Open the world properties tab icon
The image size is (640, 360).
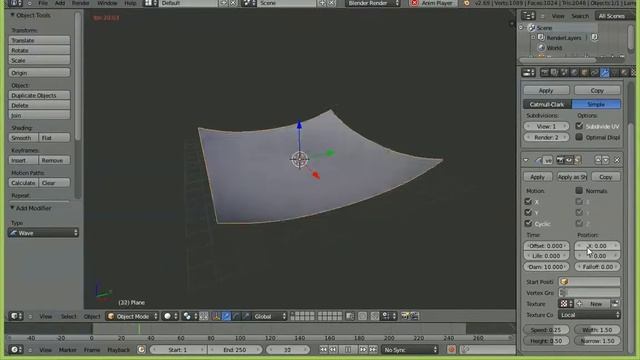point(574,73)
